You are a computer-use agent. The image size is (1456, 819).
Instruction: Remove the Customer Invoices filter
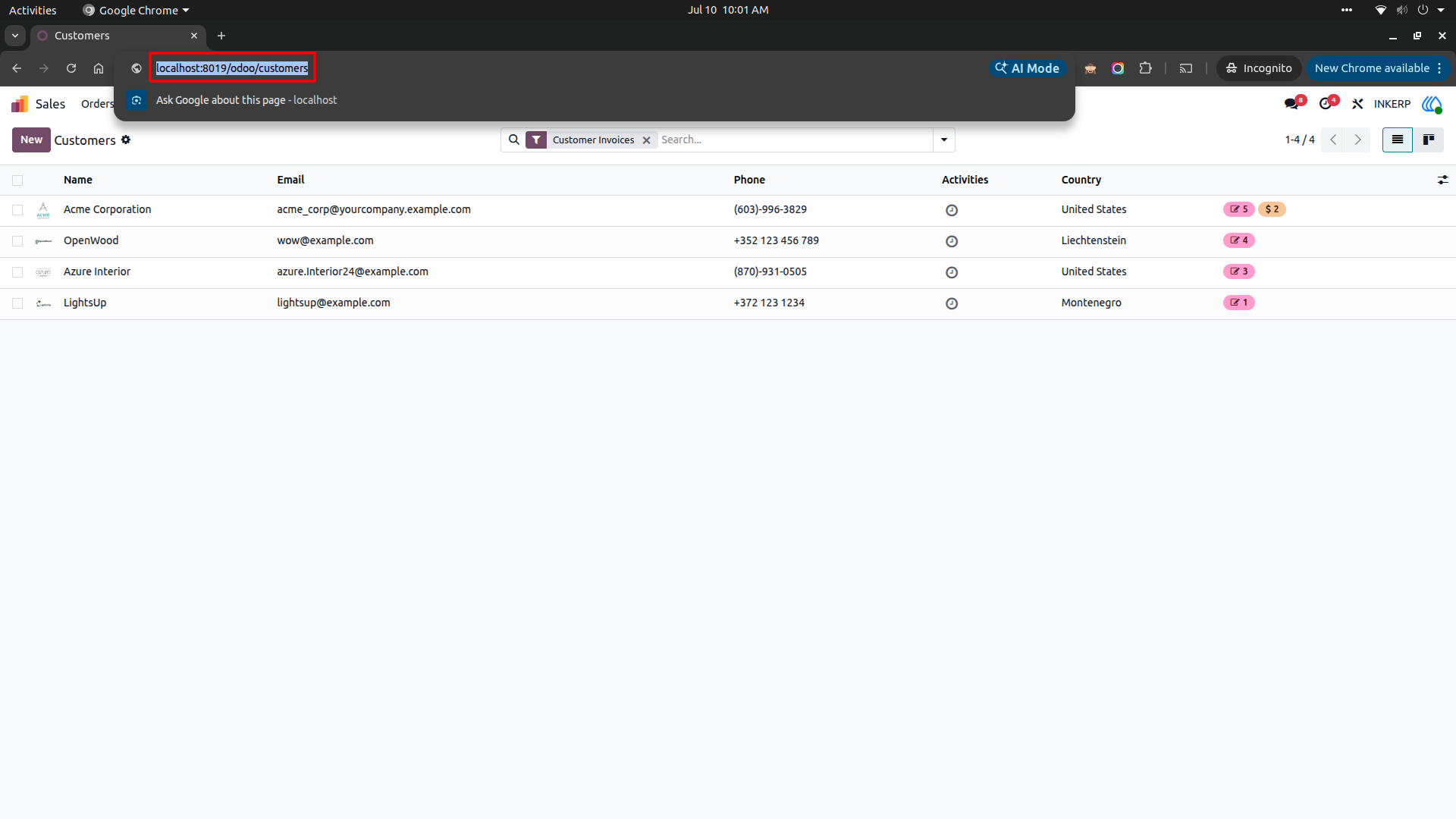click(x=646, y=140)
